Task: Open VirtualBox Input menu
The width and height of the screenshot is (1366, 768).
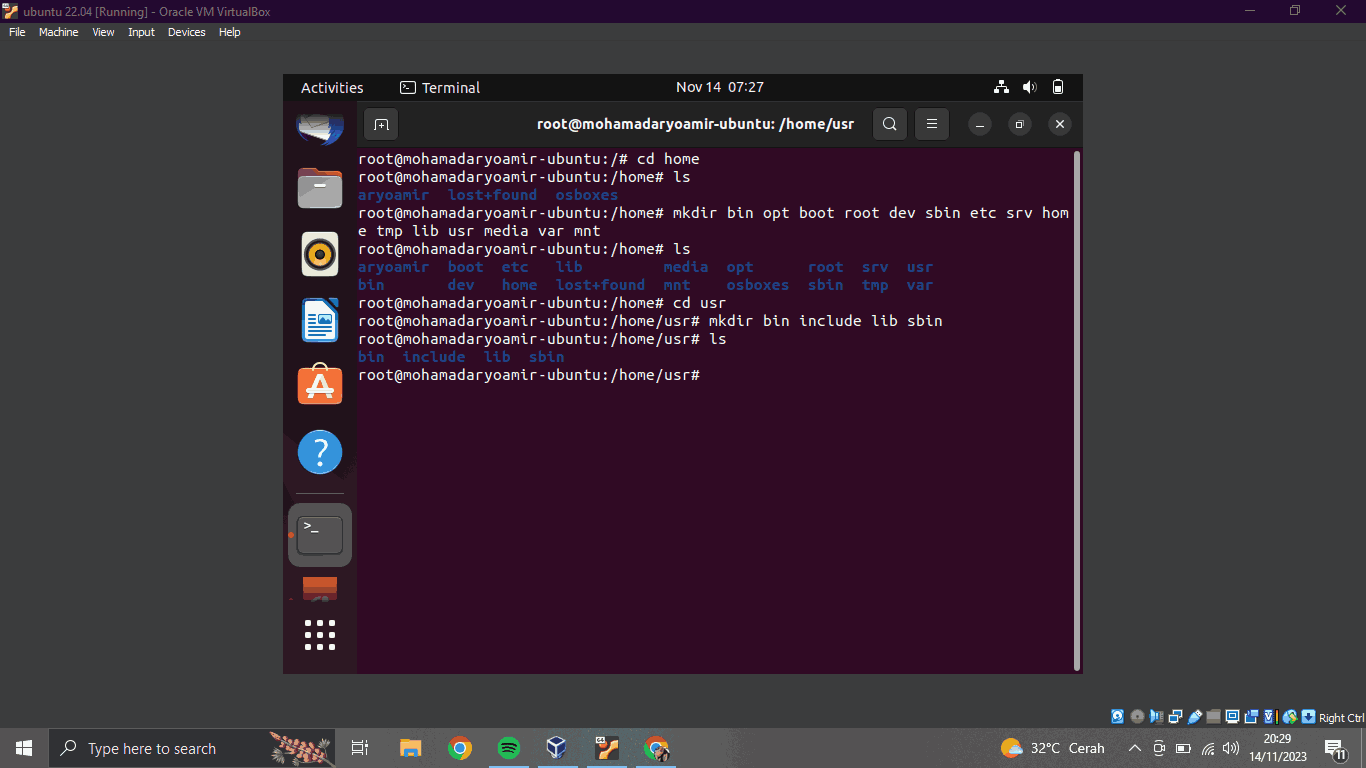Action: pyautogui.click(x=141, y=32)
